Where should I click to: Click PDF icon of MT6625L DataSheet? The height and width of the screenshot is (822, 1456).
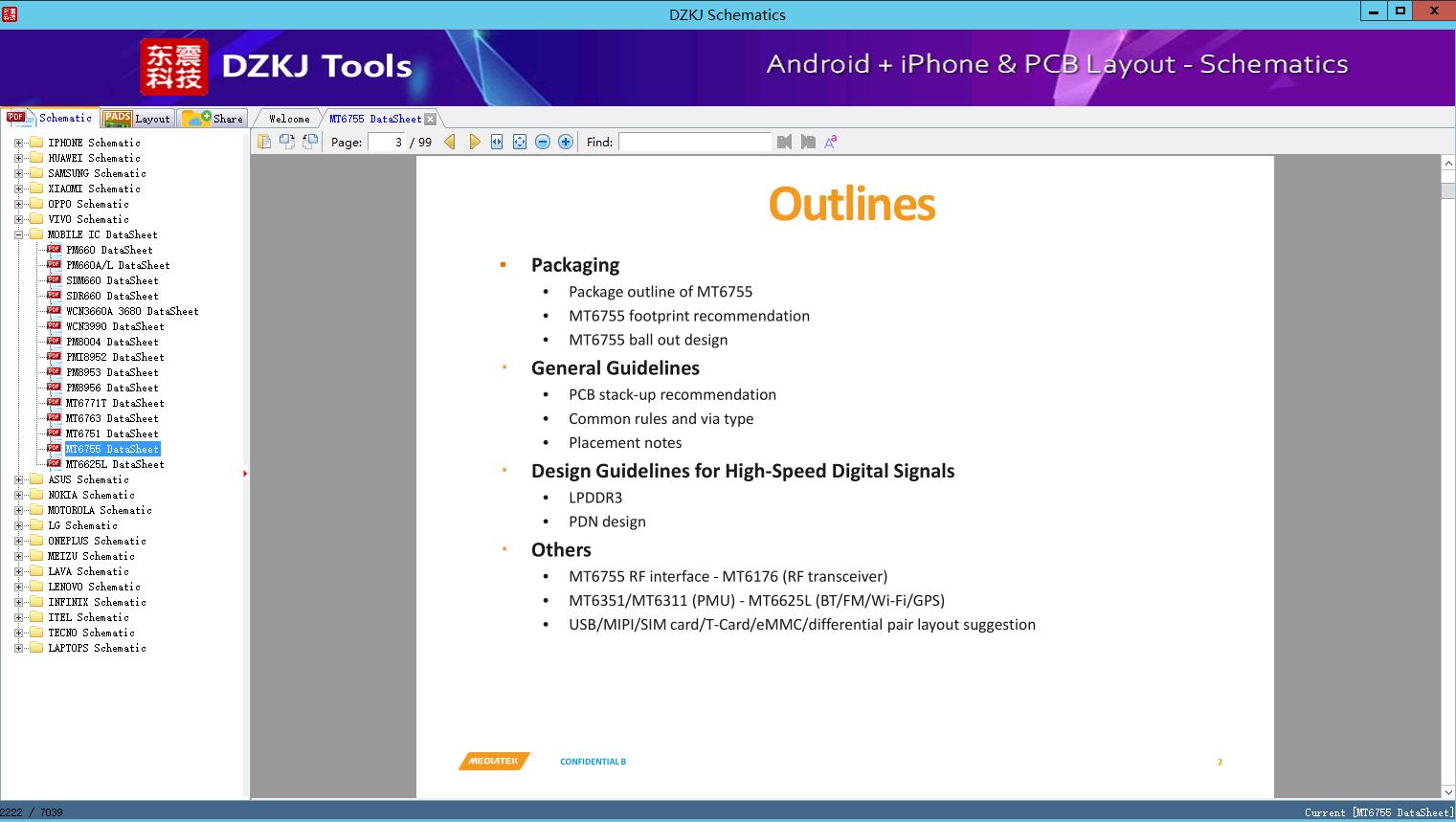54,463
